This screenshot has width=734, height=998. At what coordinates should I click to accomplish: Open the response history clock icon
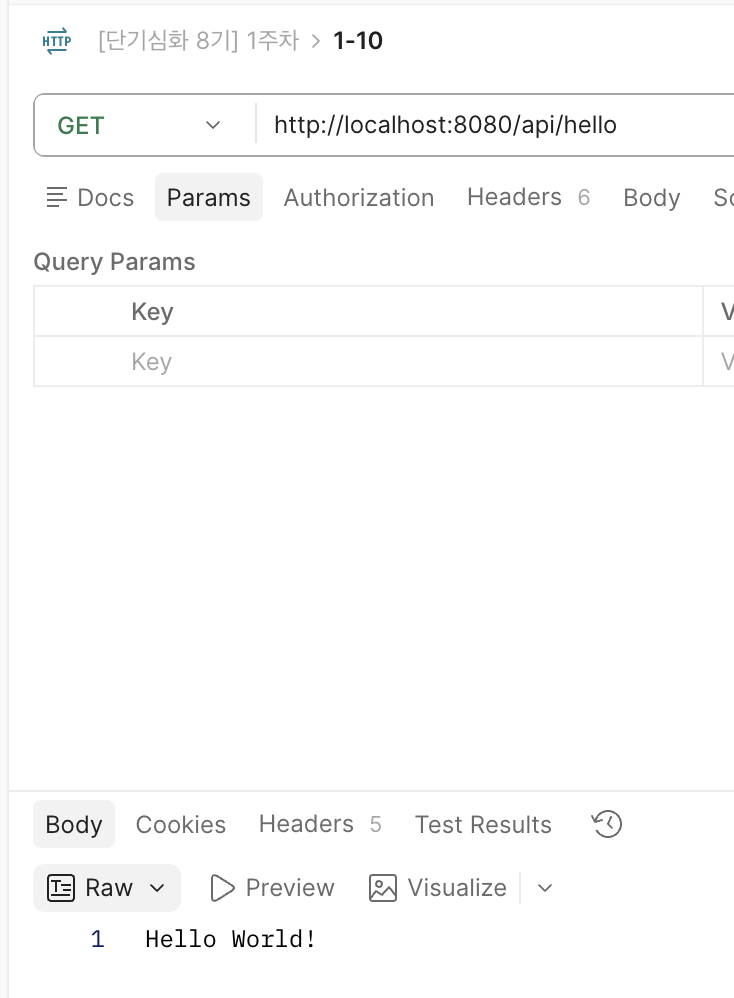coord(607,824)
